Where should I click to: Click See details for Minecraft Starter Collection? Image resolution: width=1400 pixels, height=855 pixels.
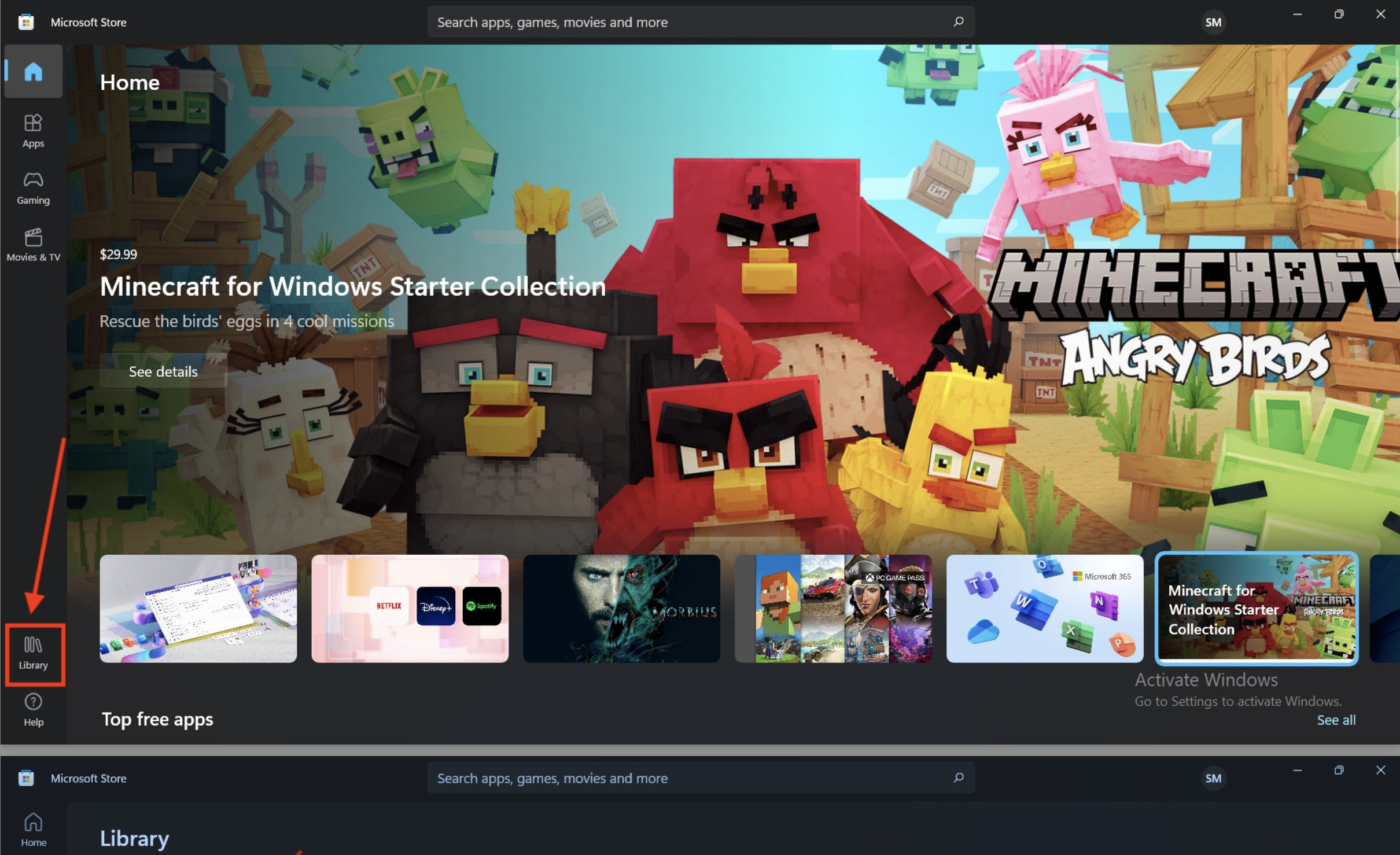coord(163,371)
